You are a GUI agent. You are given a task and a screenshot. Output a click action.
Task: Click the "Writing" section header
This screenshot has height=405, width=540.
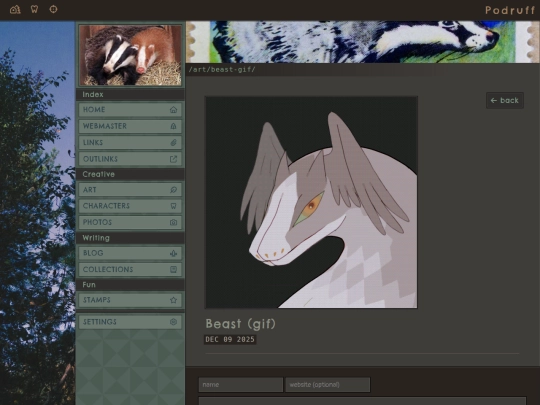(x=96, y=238)
